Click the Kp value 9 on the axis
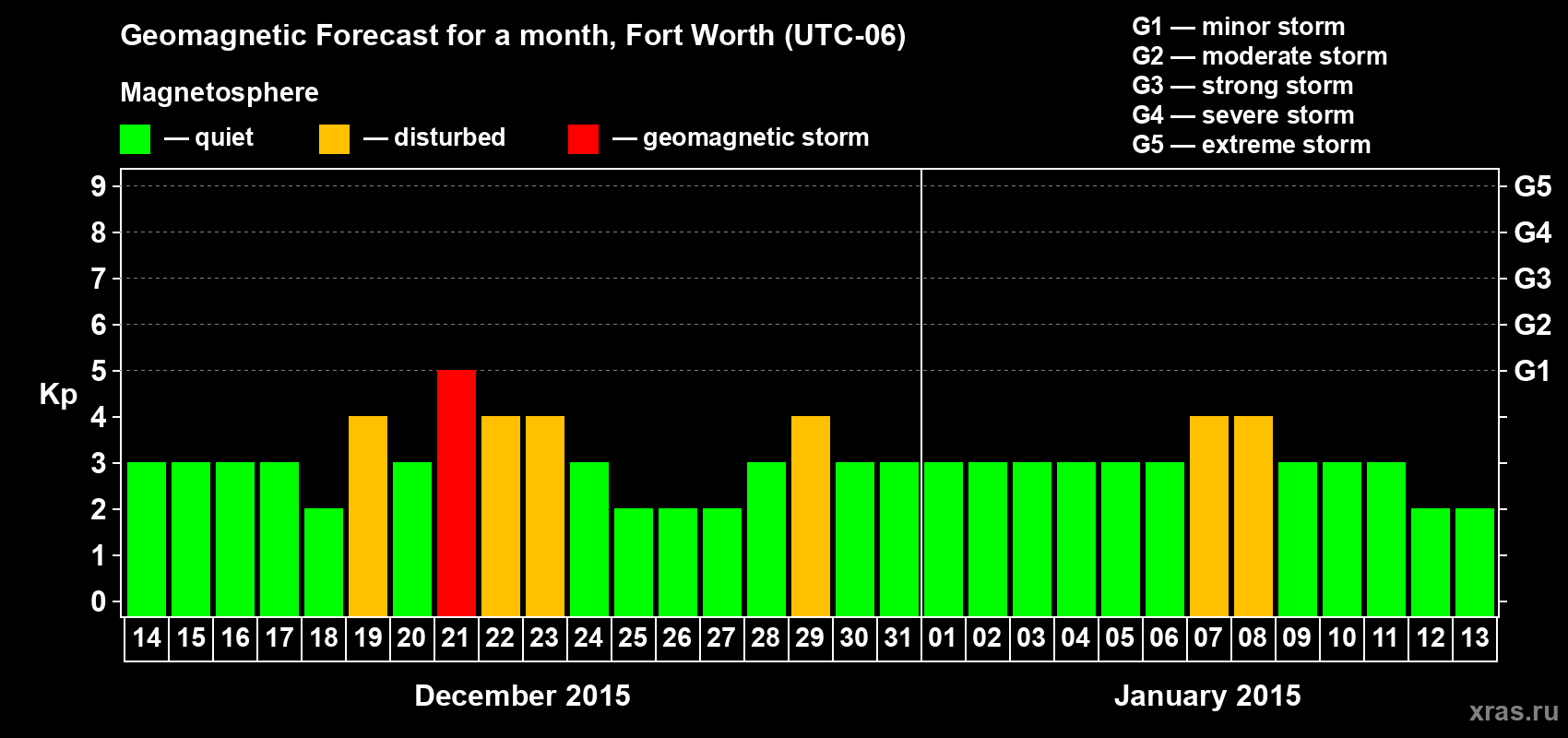Screen dimensions: 1568x738 click(x=99, y=186)
